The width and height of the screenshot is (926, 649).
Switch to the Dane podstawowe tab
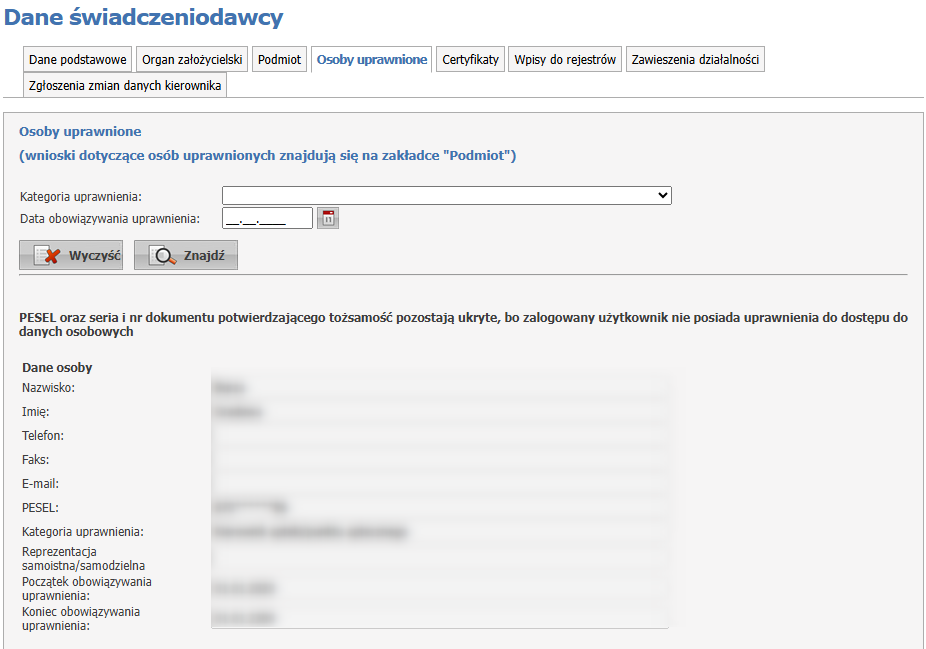[x=78, y=60]
